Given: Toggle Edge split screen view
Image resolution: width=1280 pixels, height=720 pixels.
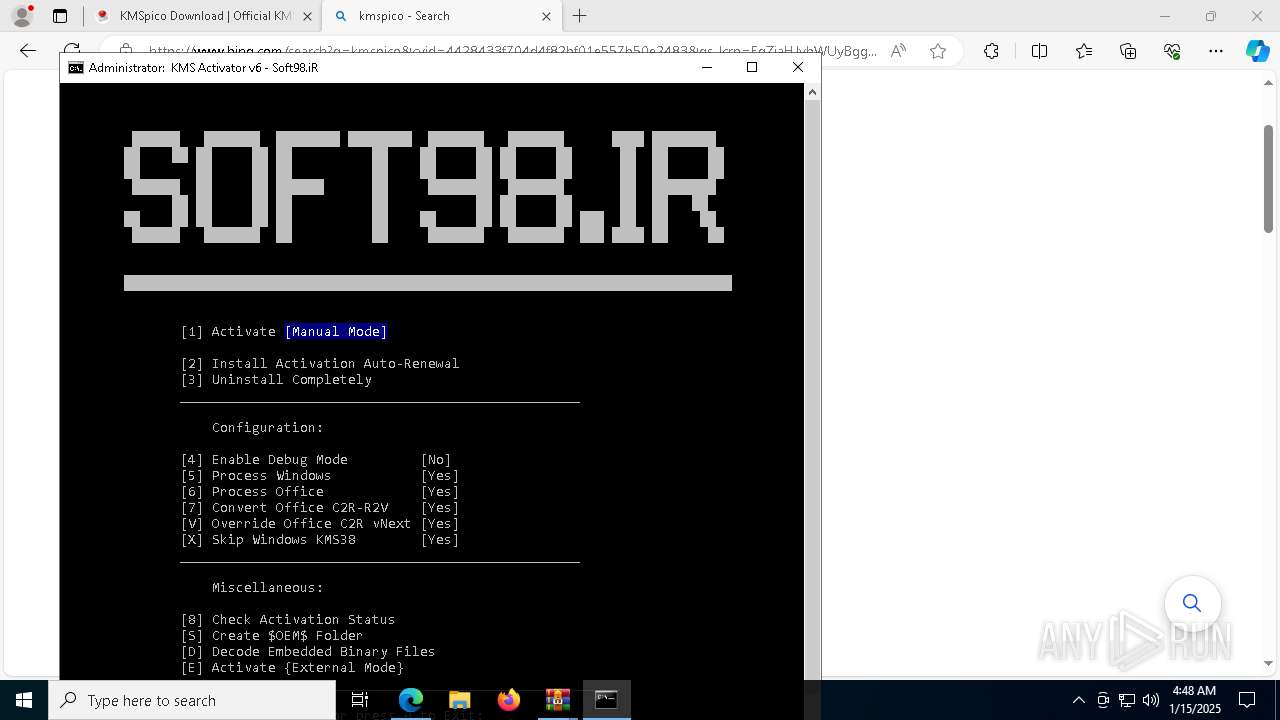Looking at the screenshot, I should coord(1039,51).
